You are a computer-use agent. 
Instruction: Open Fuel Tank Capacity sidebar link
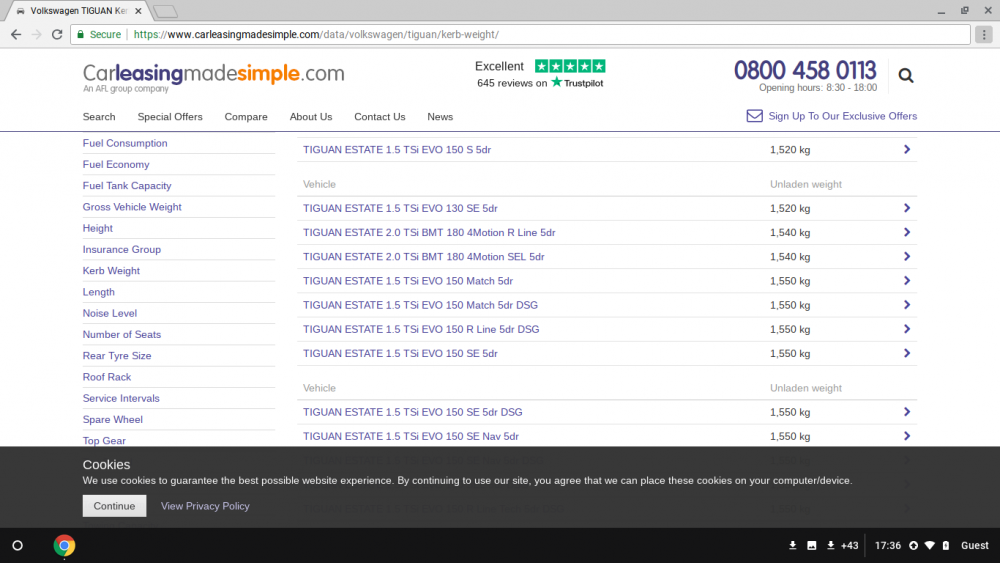tap(127, 186)
